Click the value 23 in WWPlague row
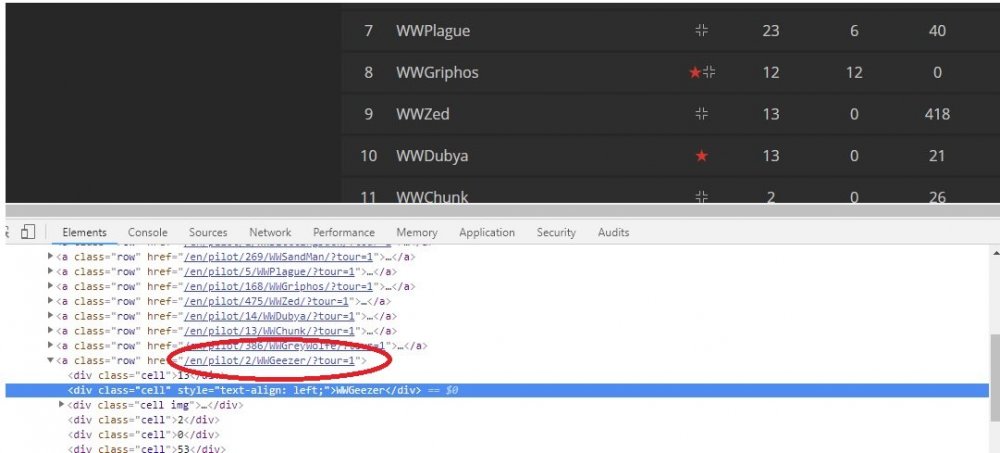 (770, 31)
